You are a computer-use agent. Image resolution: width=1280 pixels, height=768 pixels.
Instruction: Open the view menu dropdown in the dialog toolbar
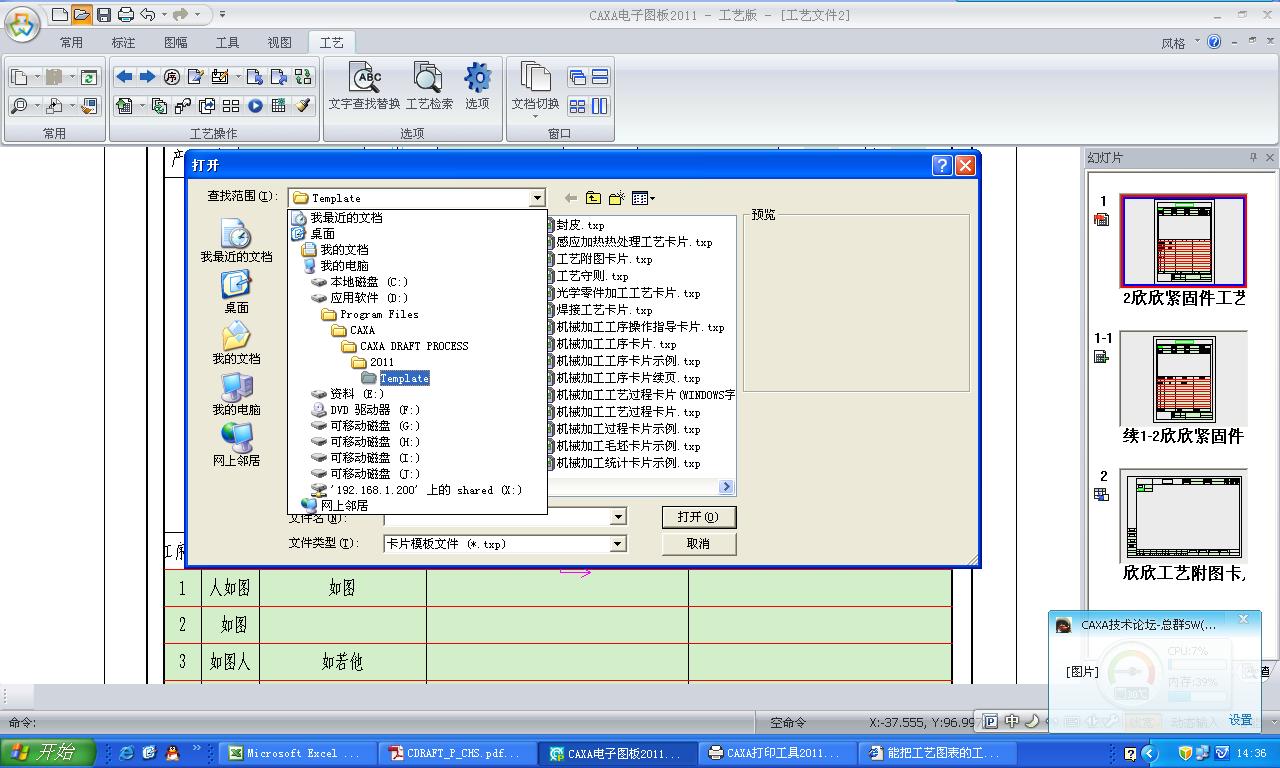pyautogui.click(x=643, y=198)
